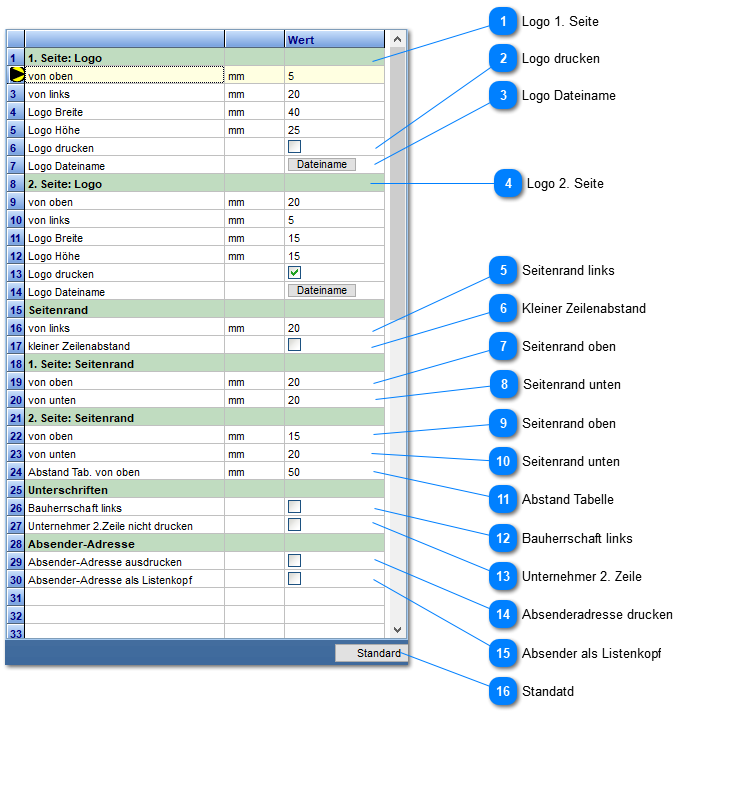734x791 pixels.
Task: Click the yellow row pointer arrow icon
Action: pyautogui.click(x=17, y=75)
